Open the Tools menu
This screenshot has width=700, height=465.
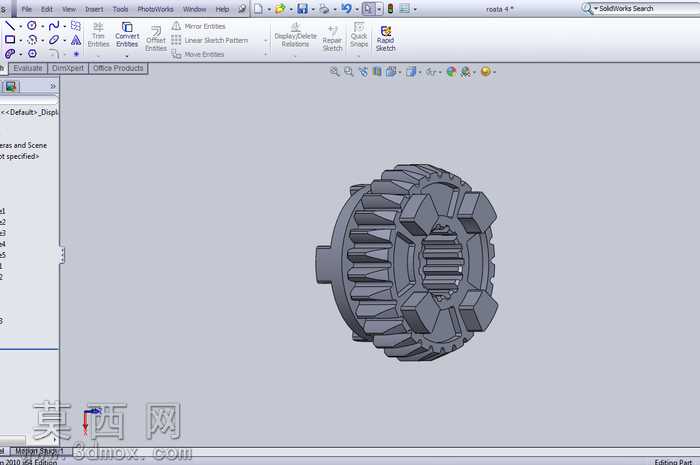(120, 9)
